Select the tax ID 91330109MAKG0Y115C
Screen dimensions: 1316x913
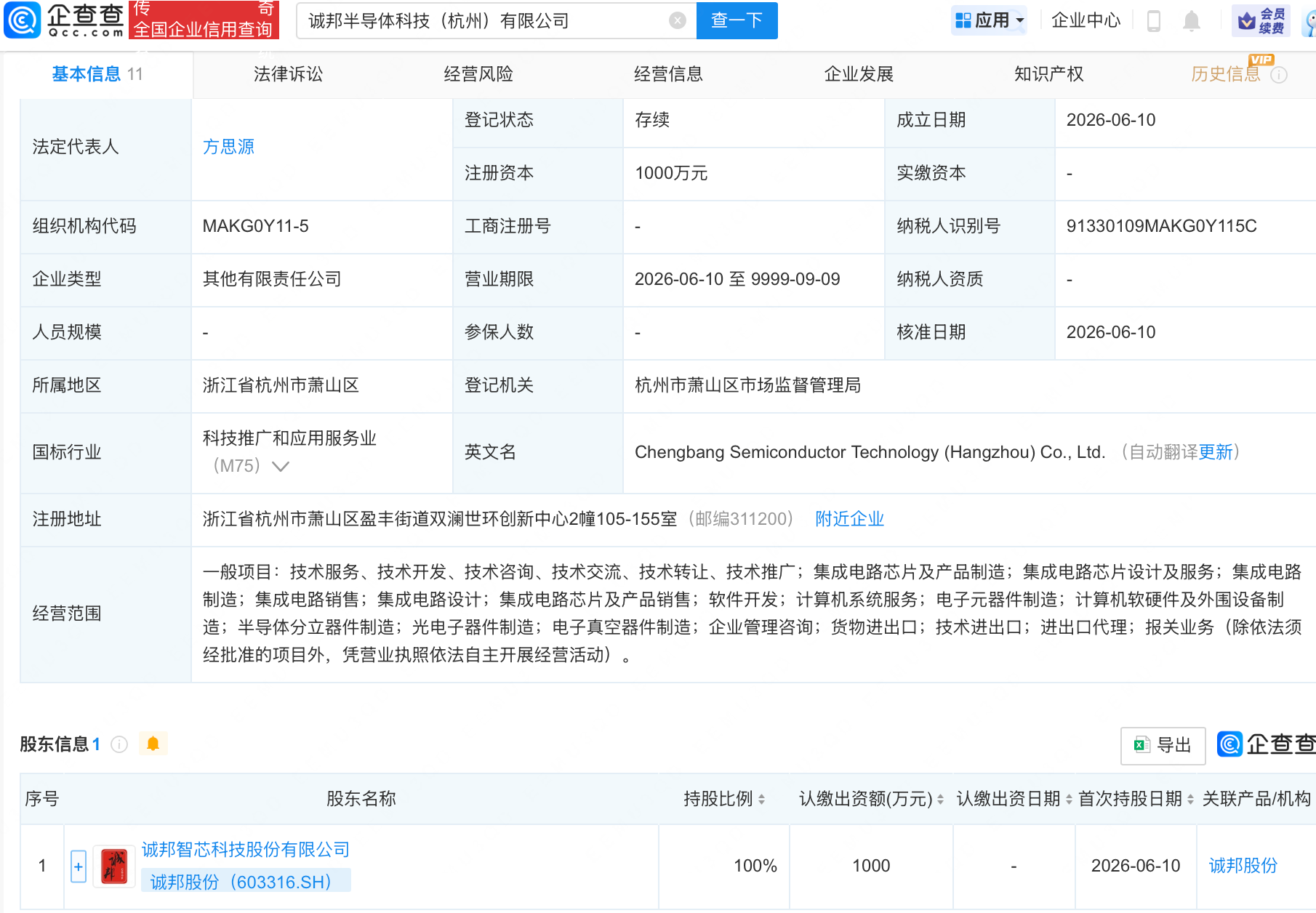click(x=1161, y=226)
